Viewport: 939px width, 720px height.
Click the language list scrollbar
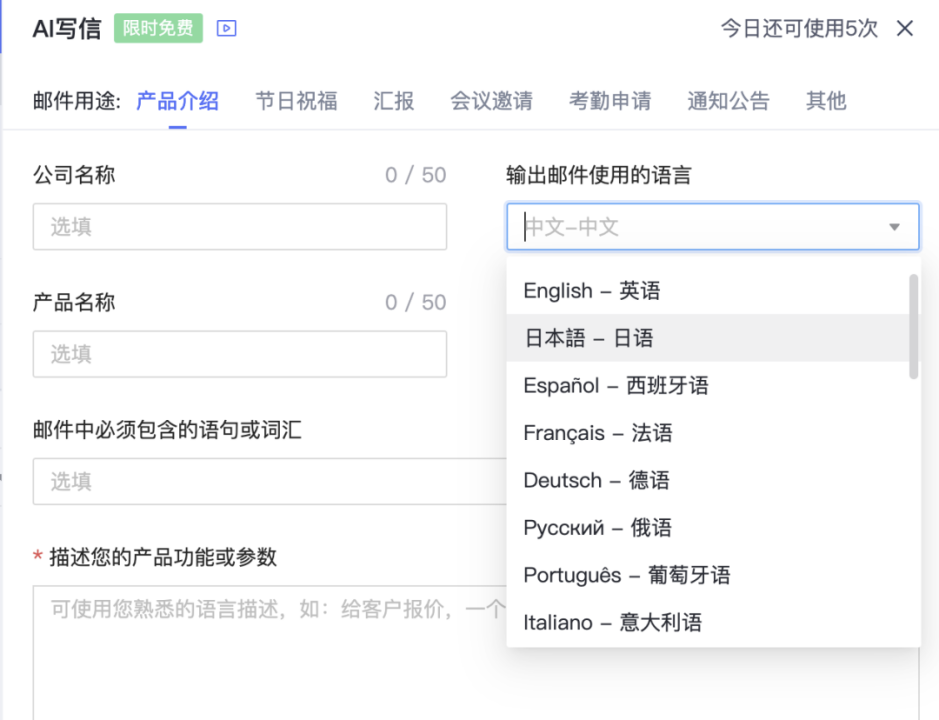[913, 327]
